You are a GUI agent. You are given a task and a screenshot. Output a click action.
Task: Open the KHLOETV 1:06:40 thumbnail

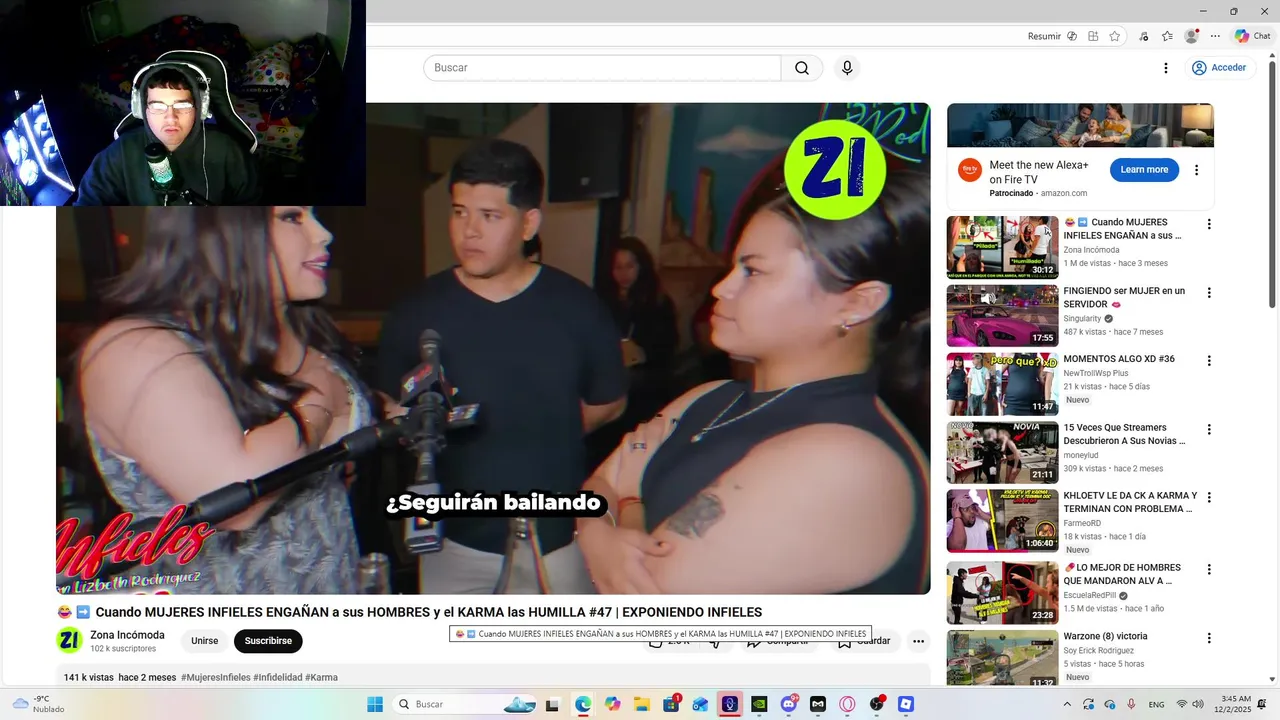click(1002, 521)
